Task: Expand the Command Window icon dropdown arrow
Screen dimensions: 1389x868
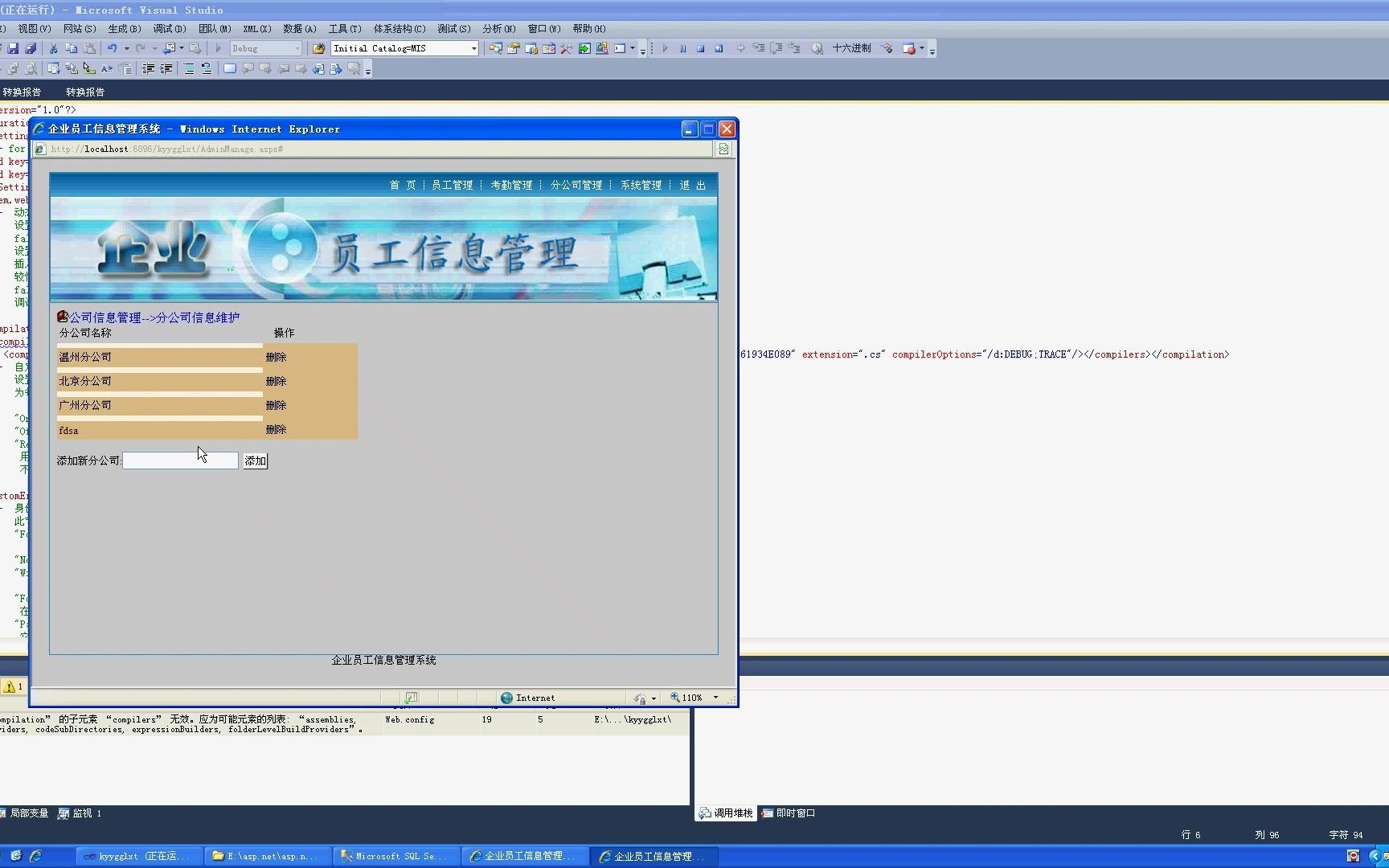Action: (633, 48)
